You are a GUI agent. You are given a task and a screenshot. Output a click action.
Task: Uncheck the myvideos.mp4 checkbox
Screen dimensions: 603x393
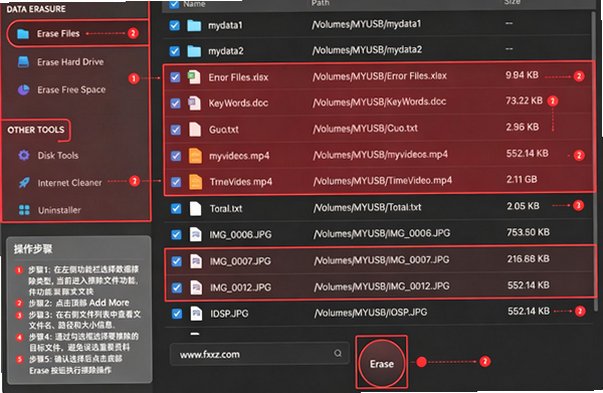click(x=176, y=155)
